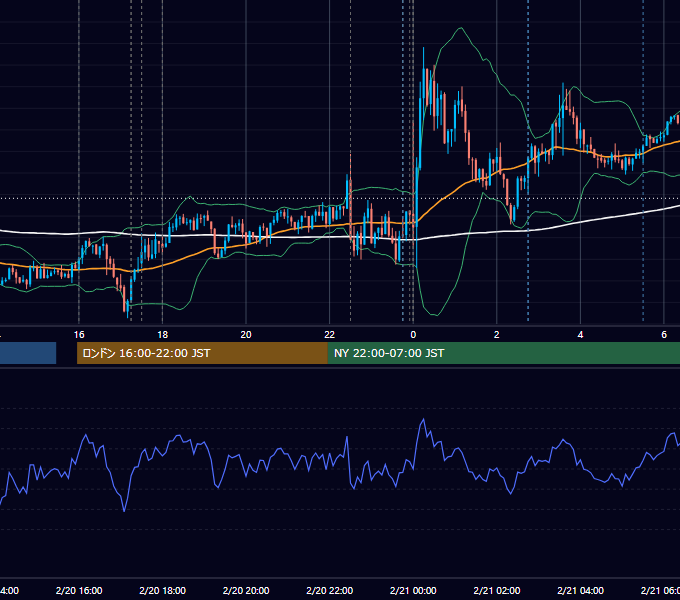Click the oscillator lowest trough after 2/20 16:00
Image resolution: width=680 pixels, height=600 pixels.
coord(124,510)
